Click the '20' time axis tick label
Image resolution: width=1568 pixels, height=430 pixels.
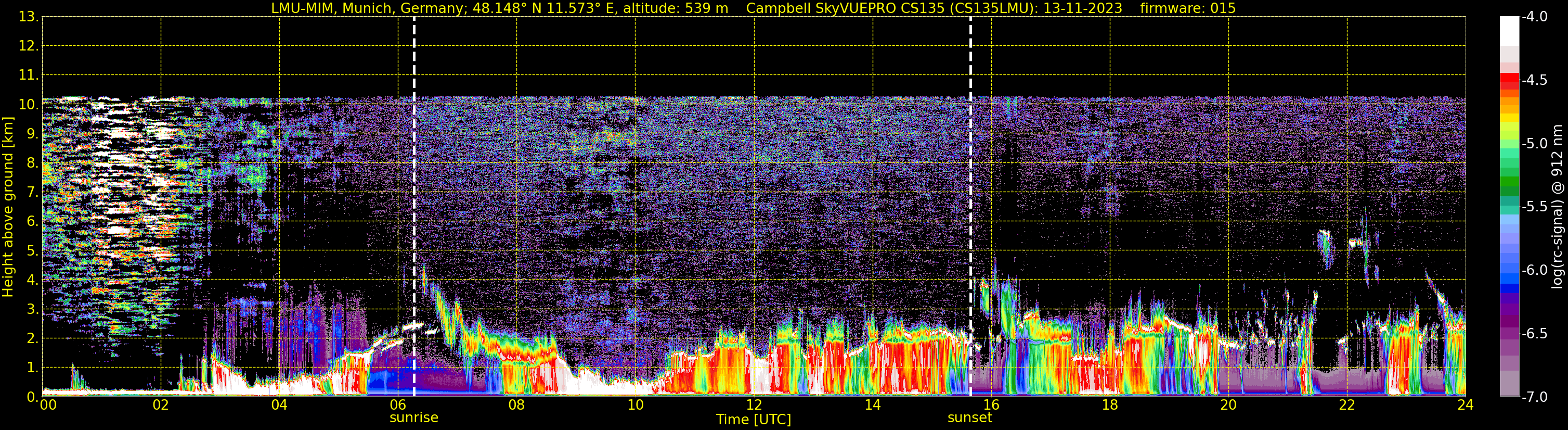pyautogui.click(x=1228, y=405)
